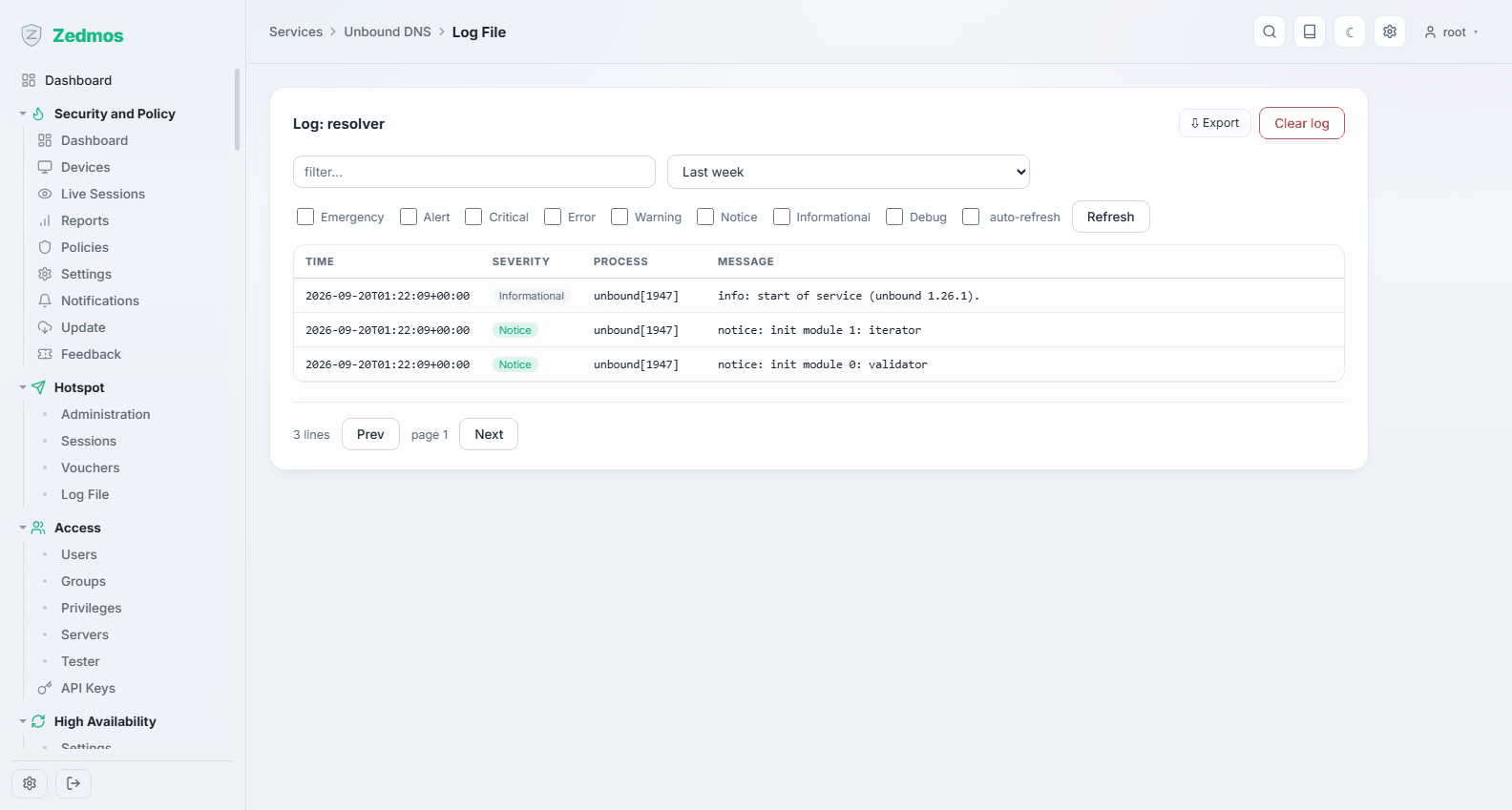The image size is (1512, 810).
Task: Click the Access users icon
Action: coord(38,528)
